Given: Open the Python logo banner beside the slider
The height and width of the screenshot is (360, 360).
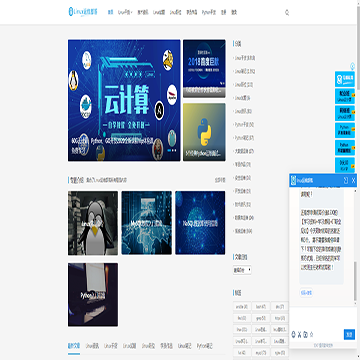Looking at the screenshot, I should [204, 132].
